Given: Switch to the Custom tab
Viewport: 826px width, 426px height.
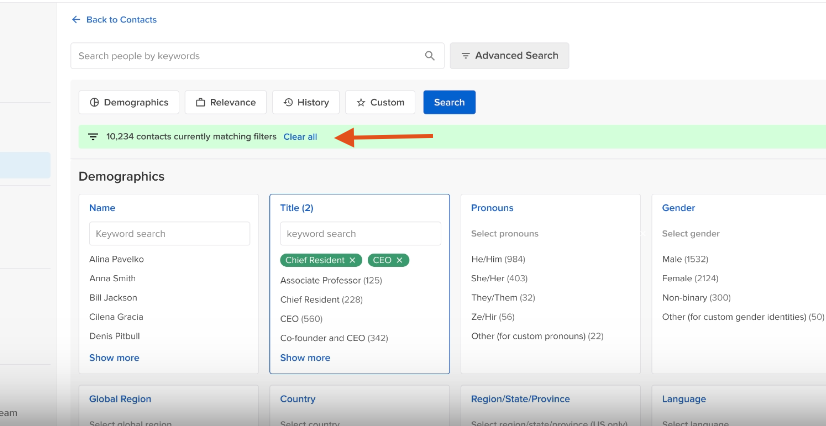Looking at the screenshot, I should pos(380,102).
